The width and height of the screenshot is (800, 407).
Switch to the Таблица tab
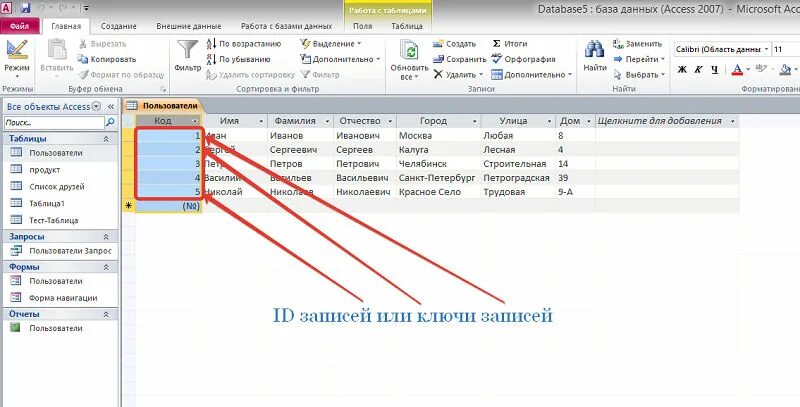[407, 26]
